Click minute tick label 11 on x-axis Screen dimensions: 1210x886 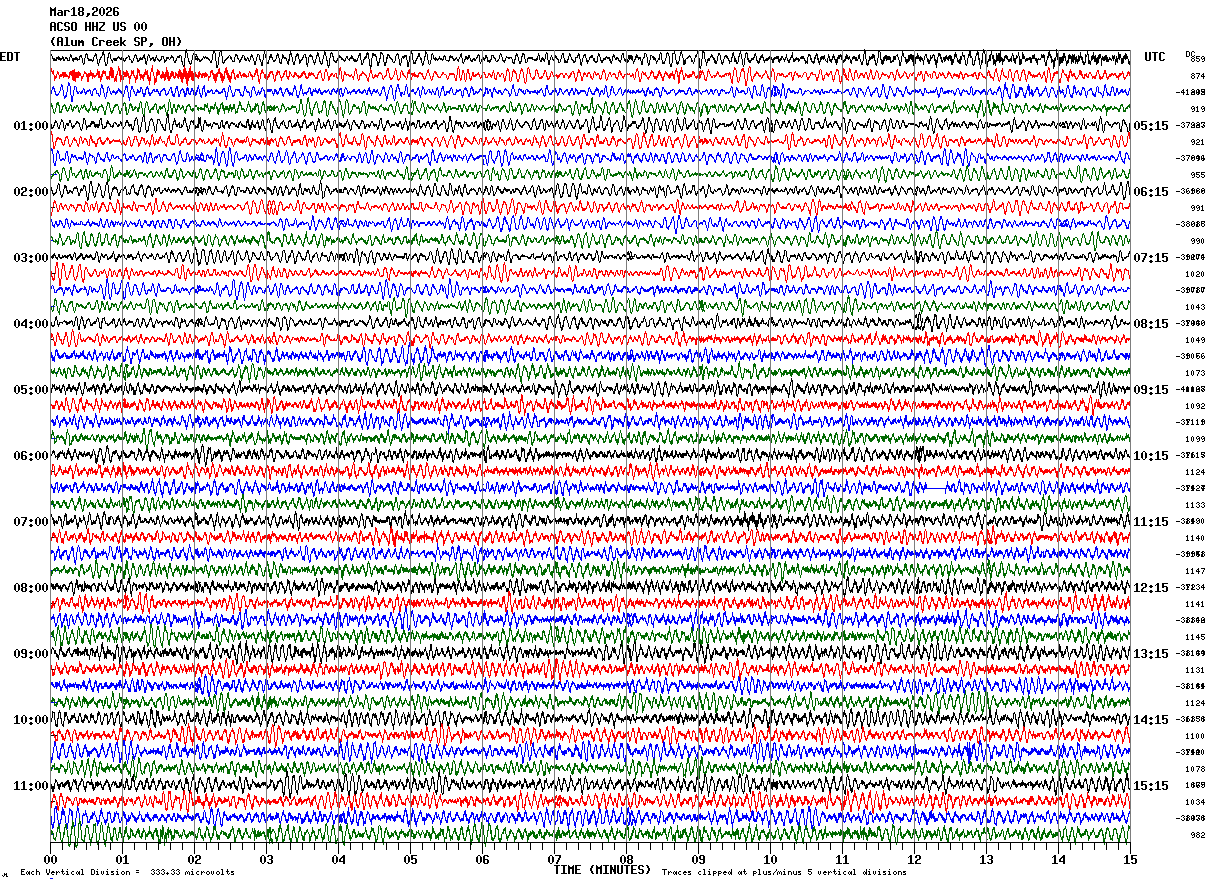coord(842,859)
